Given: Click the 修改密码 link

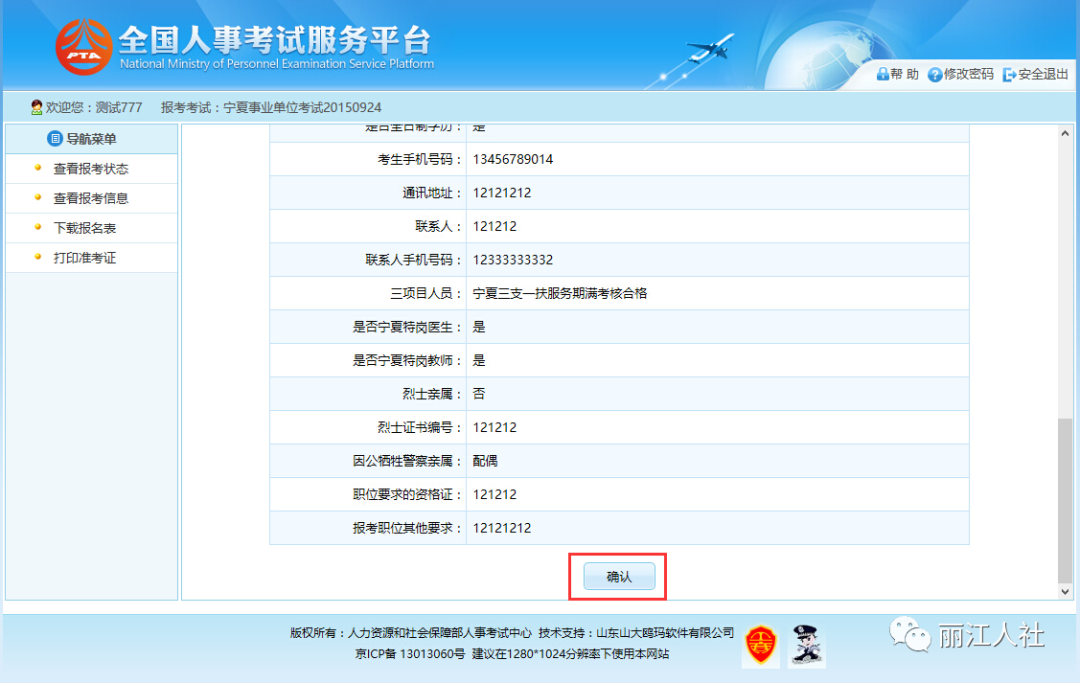Looking at the screenshot, I should pyautogui.click(x=968, y=74).
